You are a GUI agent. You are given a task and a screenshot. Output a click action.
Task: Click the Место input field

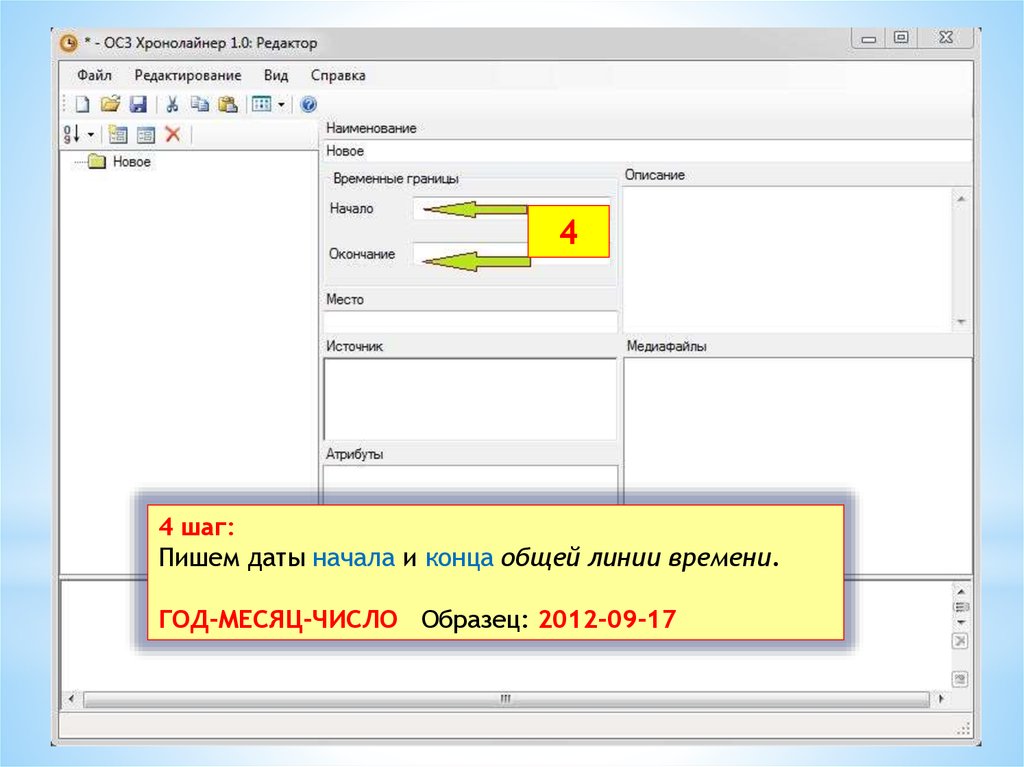[x=470, y=321]
